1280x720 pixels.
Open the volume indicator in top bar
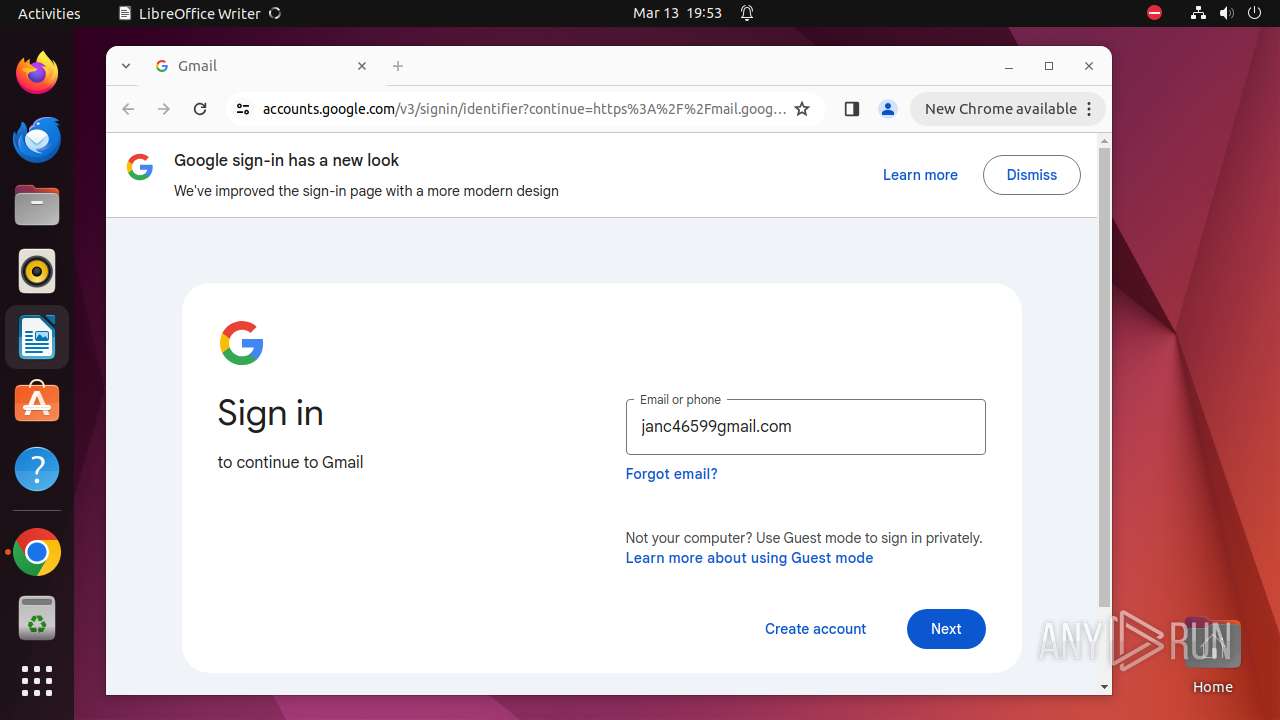pyautogui.click(x=1226, y=13)
